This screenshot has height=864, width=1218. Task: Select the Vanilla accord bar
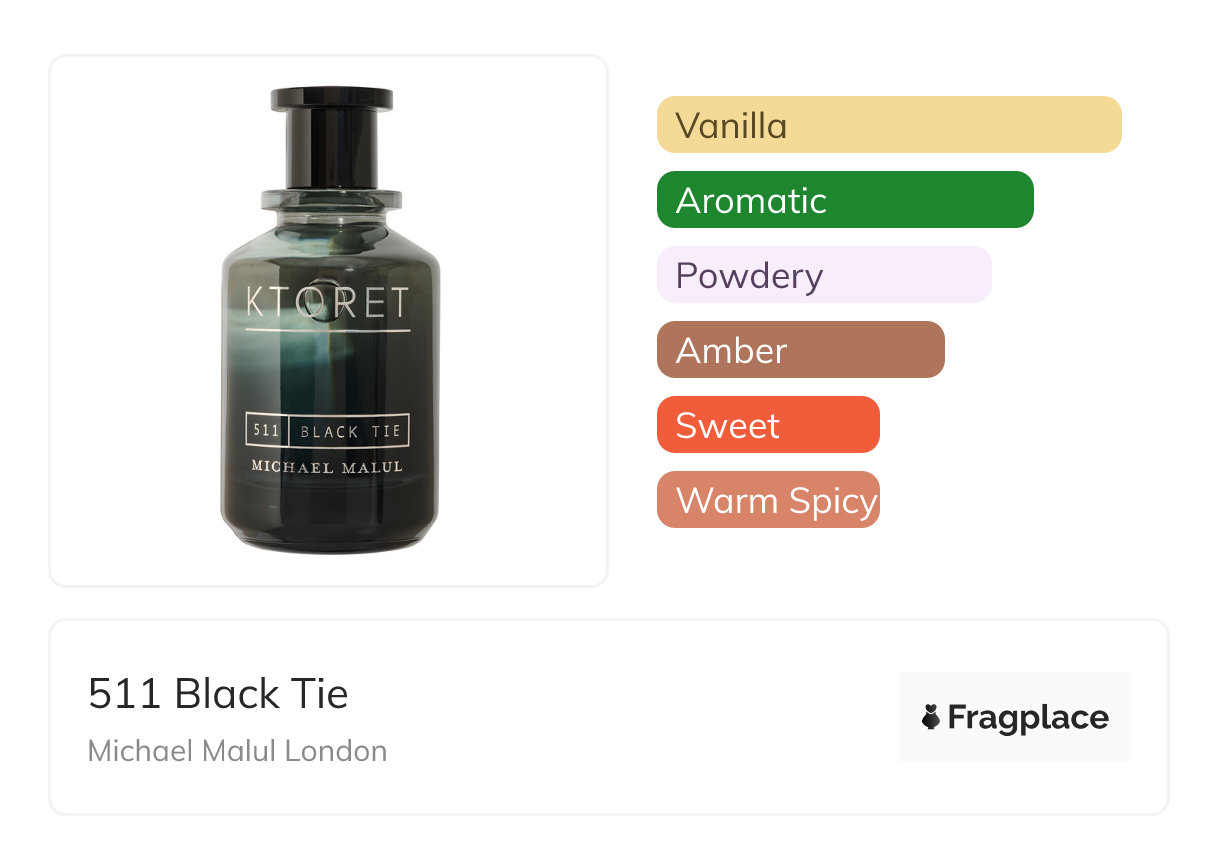(888, 125)
